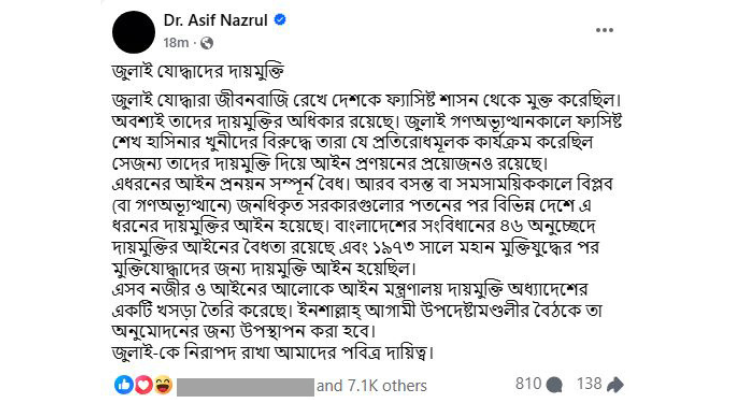Click the line mentioning '১৯৭৩ সালে'
This screenshot has width=730, height=400.
pyautogui.click(x=364, y=250)
